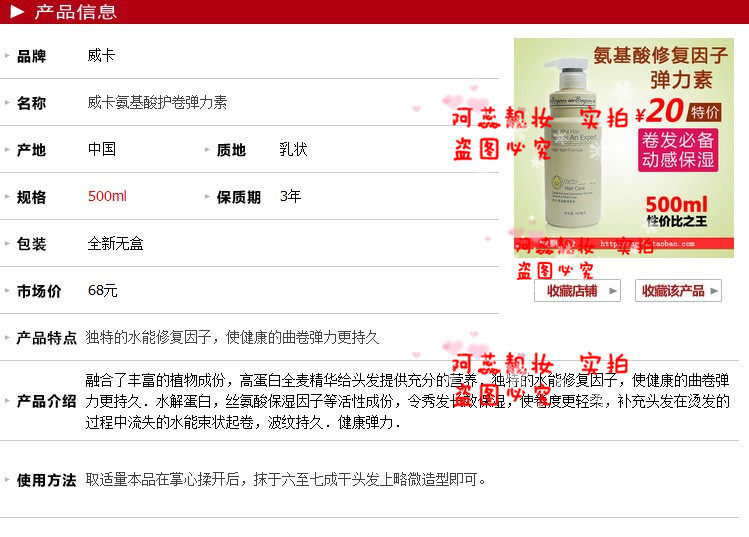This screenshot has width=749, height=537.
Task: Click the taobao.com URL strip in image
Action: point(624,244)
